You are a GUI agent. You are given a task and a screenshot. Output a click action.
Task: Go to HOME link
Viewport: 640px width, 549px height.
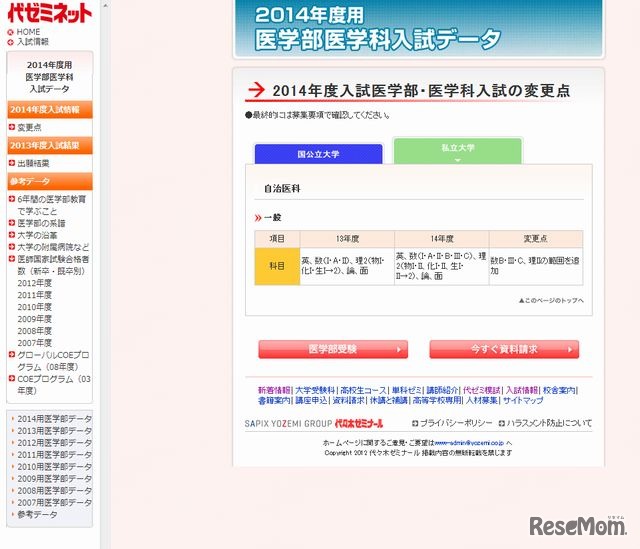click(x=28, y=32)
